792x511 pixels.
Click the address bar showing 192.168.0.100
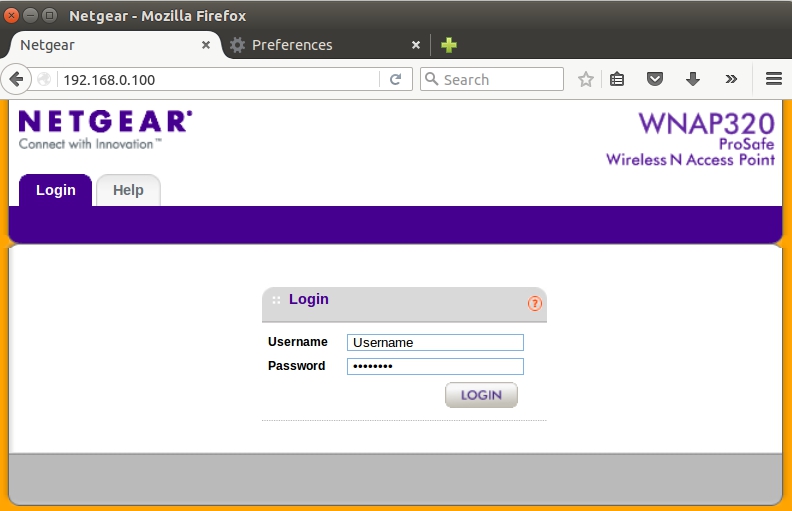(217, 80)
